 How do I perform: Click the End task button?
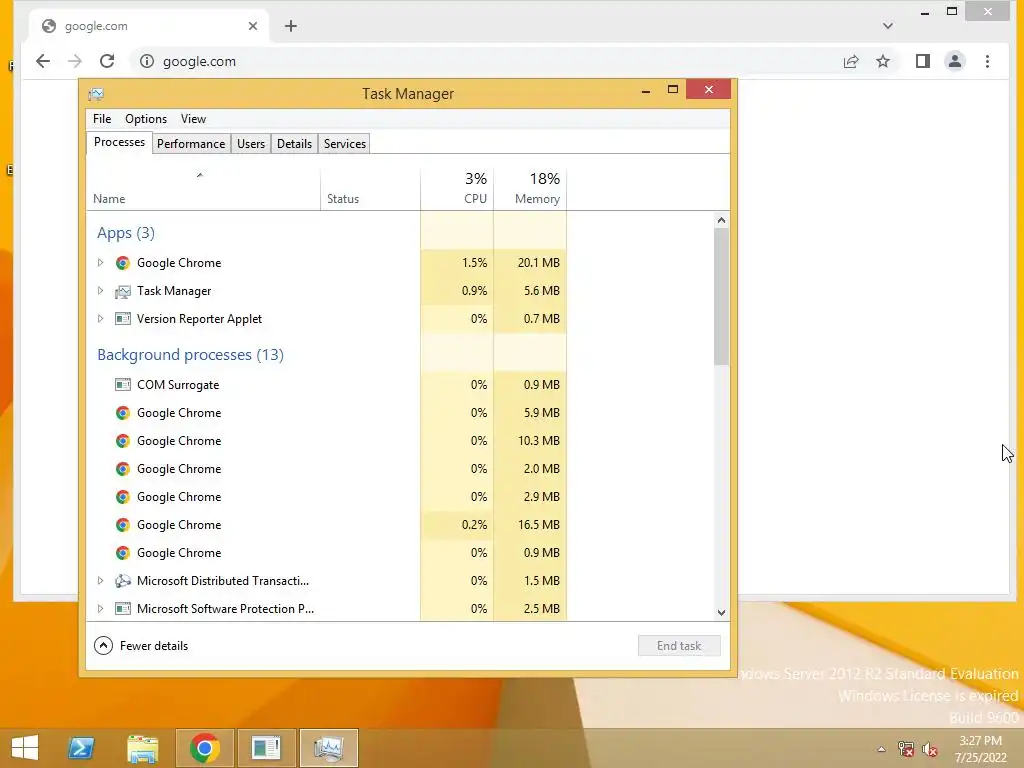point(679,646)
